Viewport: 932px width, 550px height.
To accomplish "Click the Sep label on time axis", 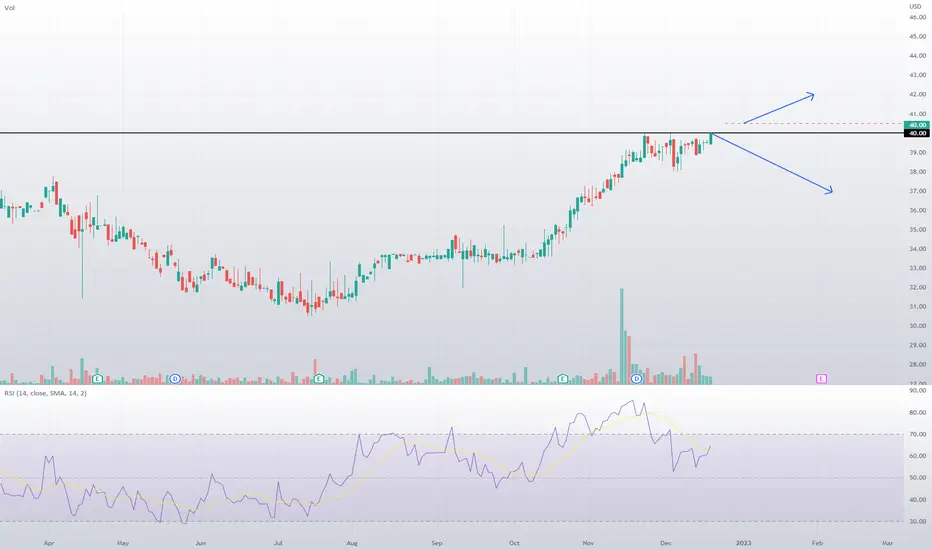I will tap(437, 543).
